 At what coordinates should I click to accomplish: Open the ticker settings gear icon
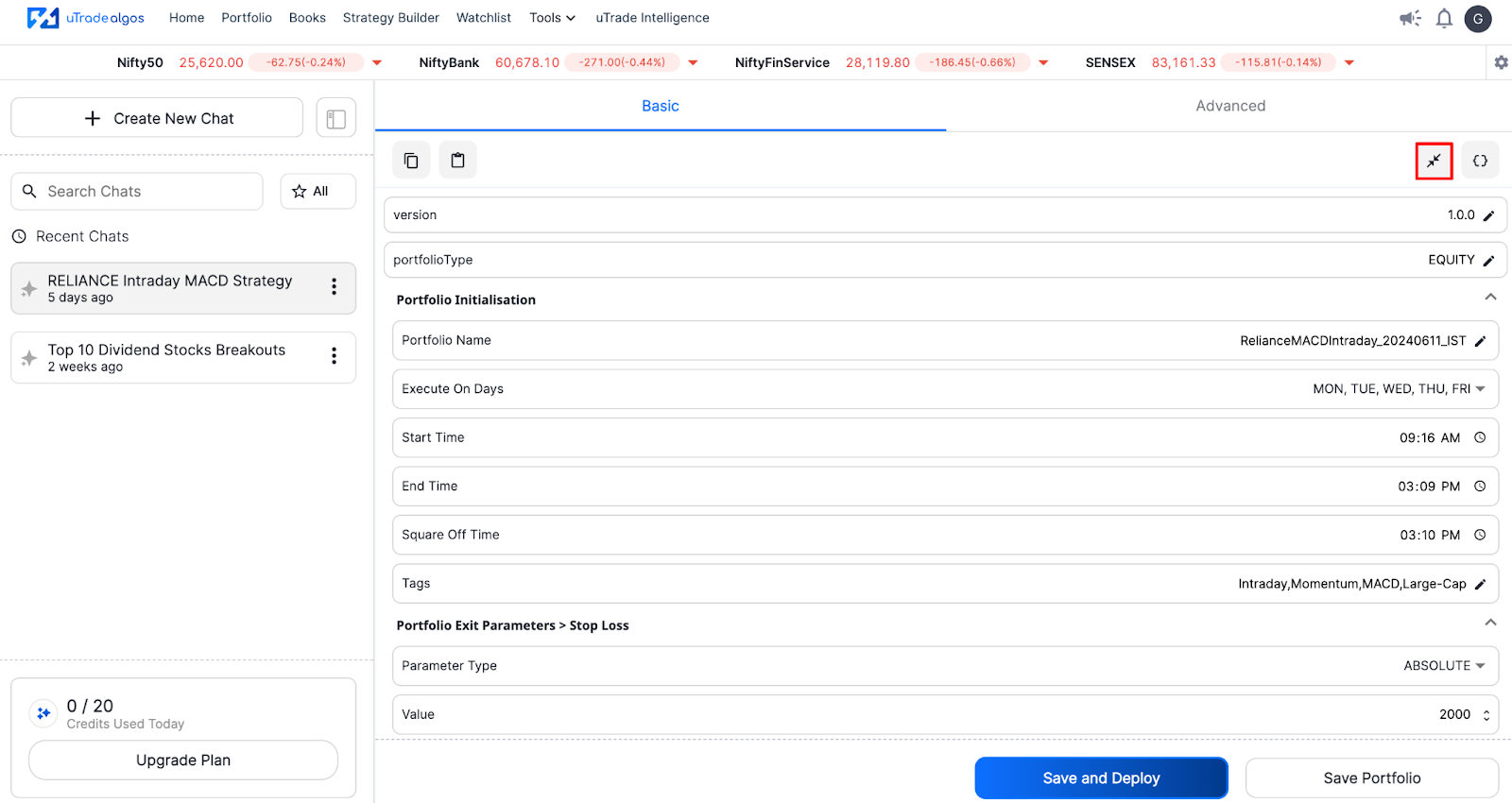(1501, 62)
